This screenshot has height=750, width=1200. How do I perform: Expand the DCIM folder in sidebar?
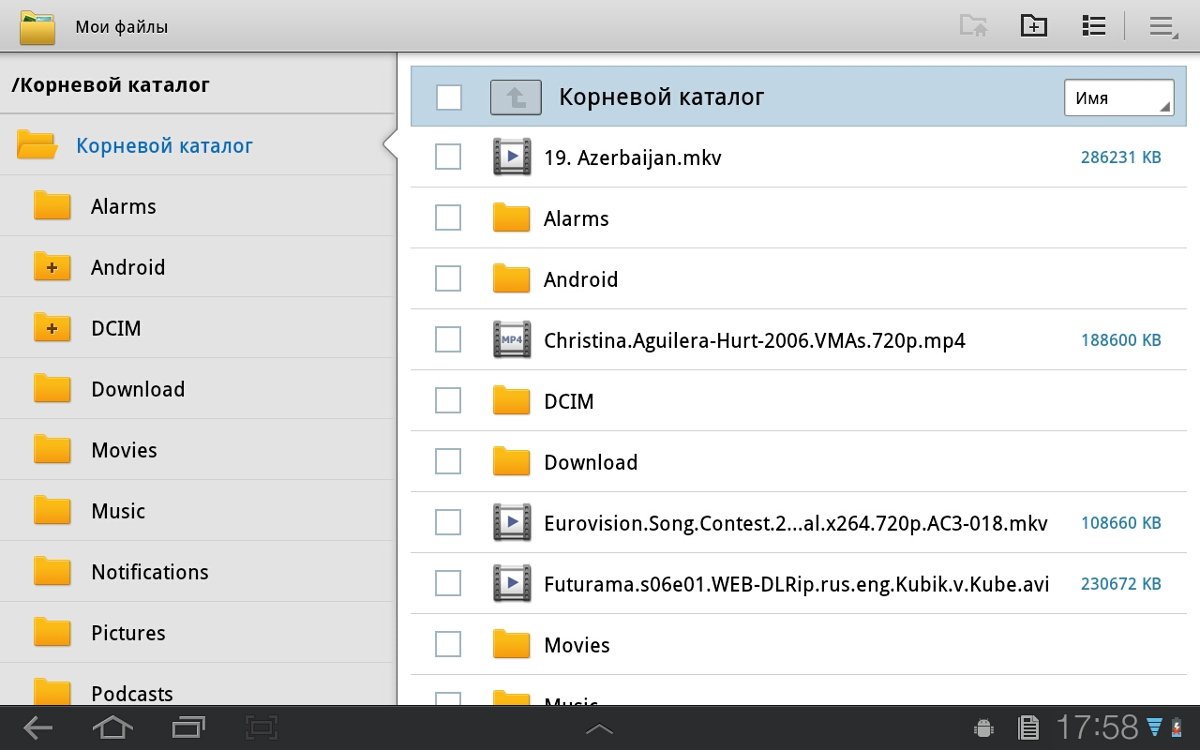(52, 328)
